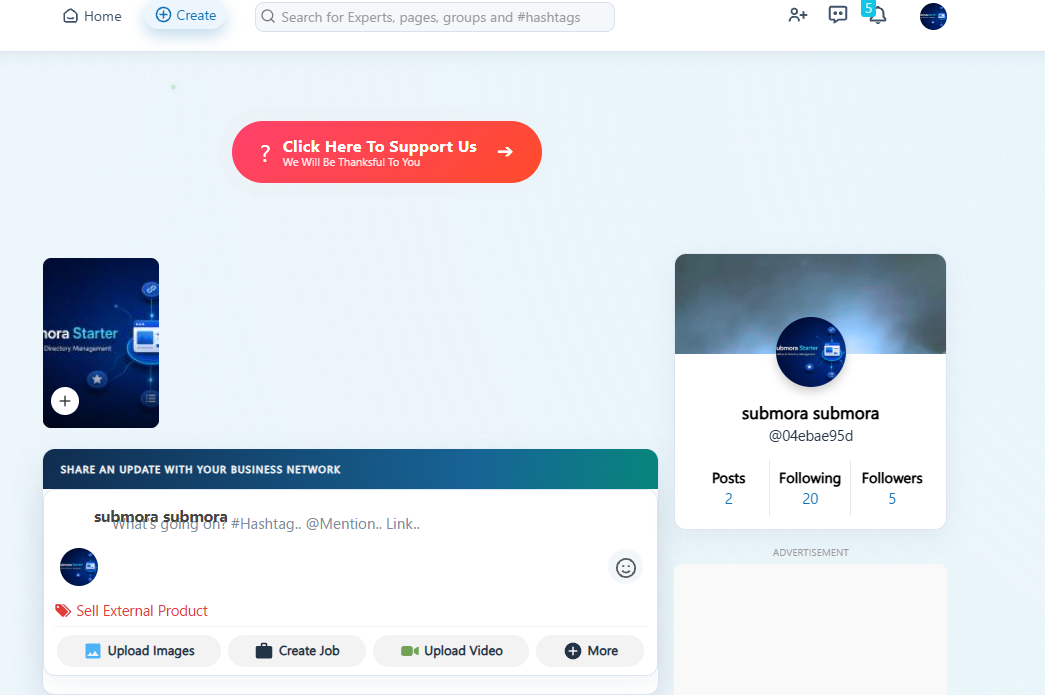Expand the More post options
The width and height of the screenshot is (1045, 695).
coord(590,651)
